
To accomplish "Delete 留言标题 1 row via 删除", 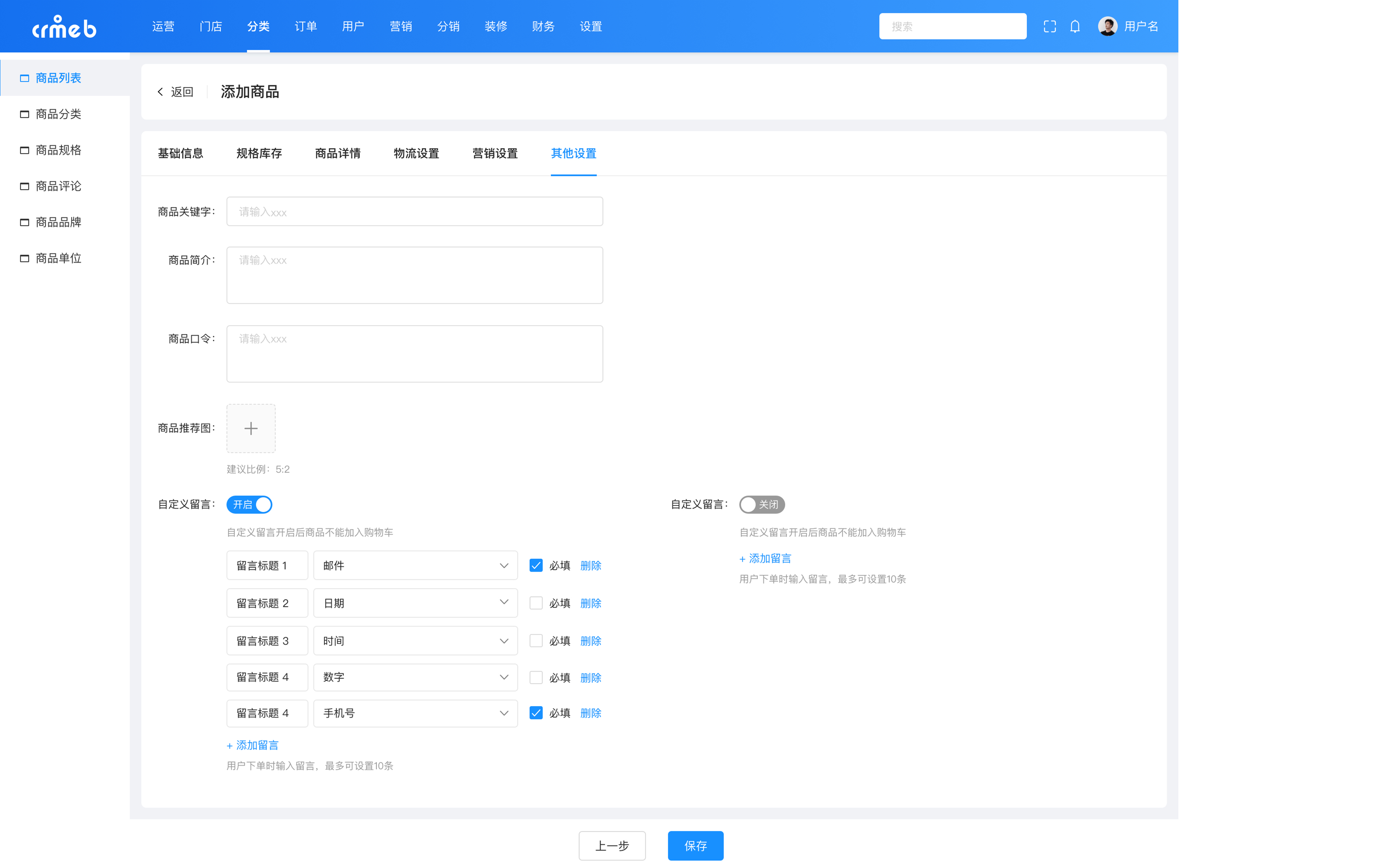I will [590, 566].
